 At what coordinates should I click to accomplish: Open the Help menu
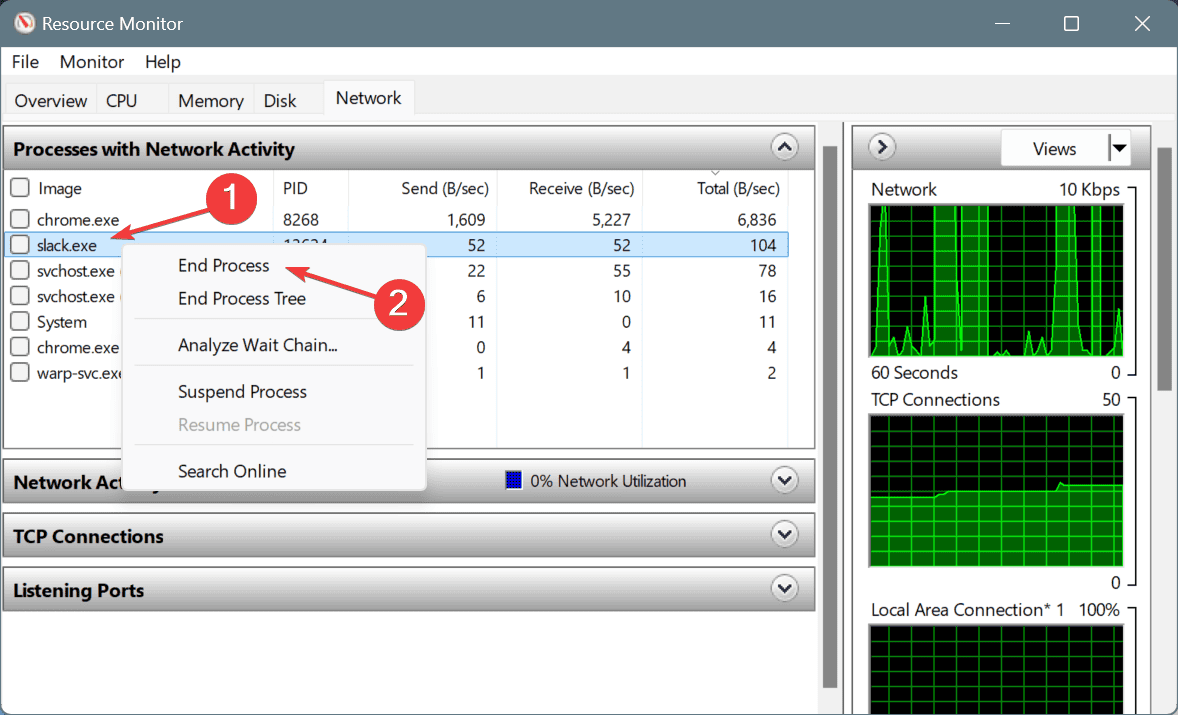163,62
